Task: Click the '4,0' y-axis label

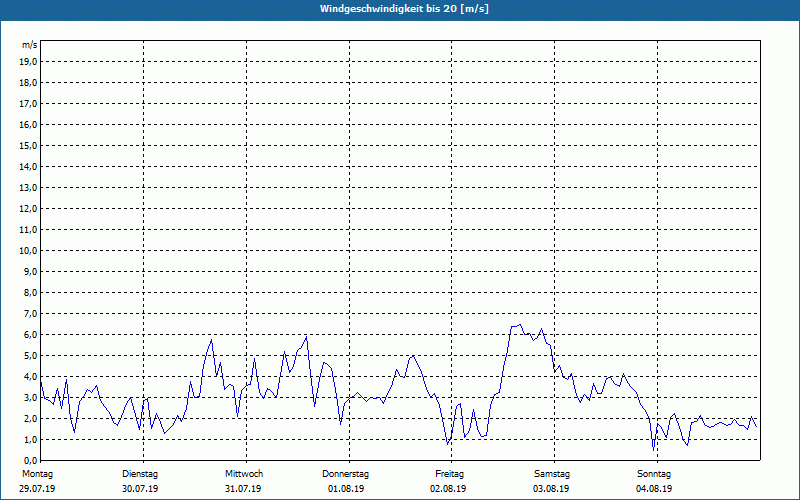Action: pyautogui.click(x=31, y=377)
